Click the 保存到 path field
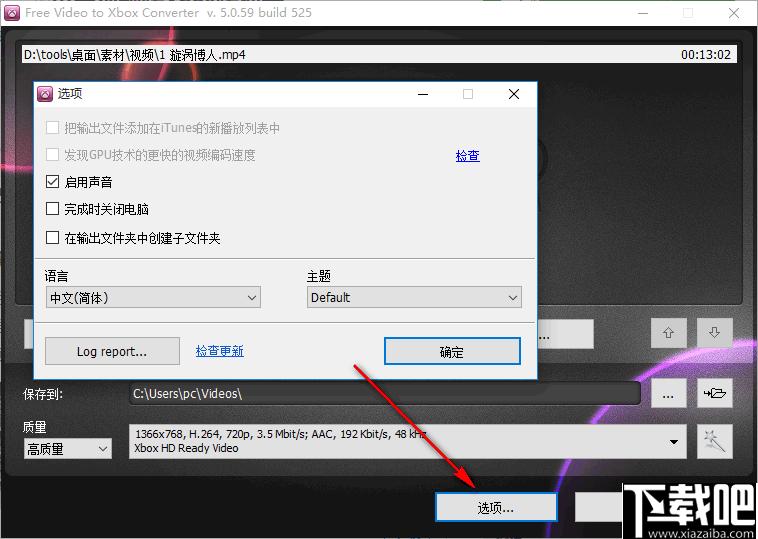This screenshot has height=539, width=758. [x=385, y=393]
